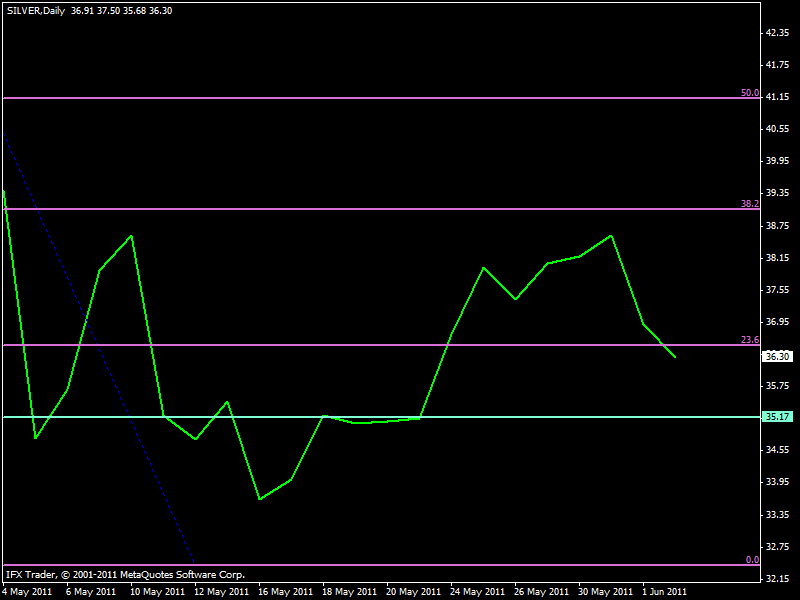Select the green 35.17 price level tag
This screenshot has height=600, width=800.
pos(777,417)
